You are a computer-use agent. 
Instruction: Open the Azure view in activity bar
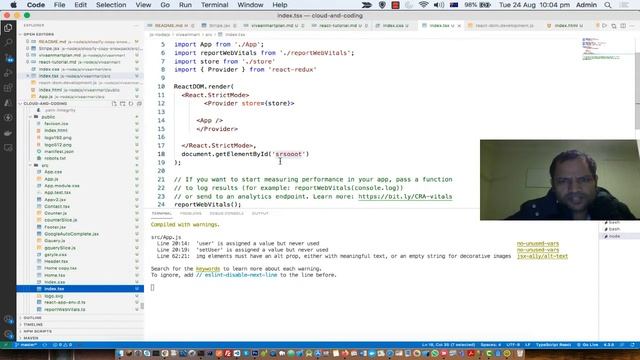[x=8, y=102]
